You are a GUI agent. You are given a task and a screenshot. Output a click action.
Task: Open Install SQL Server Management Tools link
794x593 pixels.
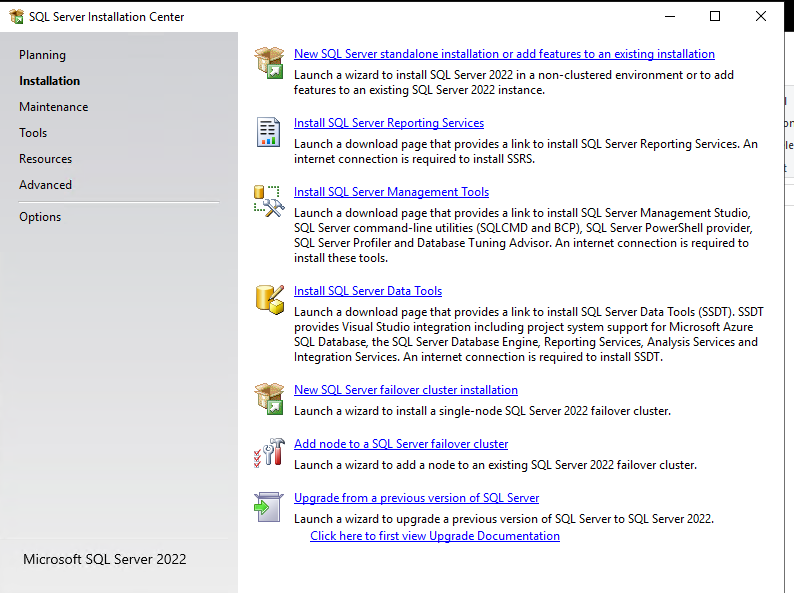(391, 192)
